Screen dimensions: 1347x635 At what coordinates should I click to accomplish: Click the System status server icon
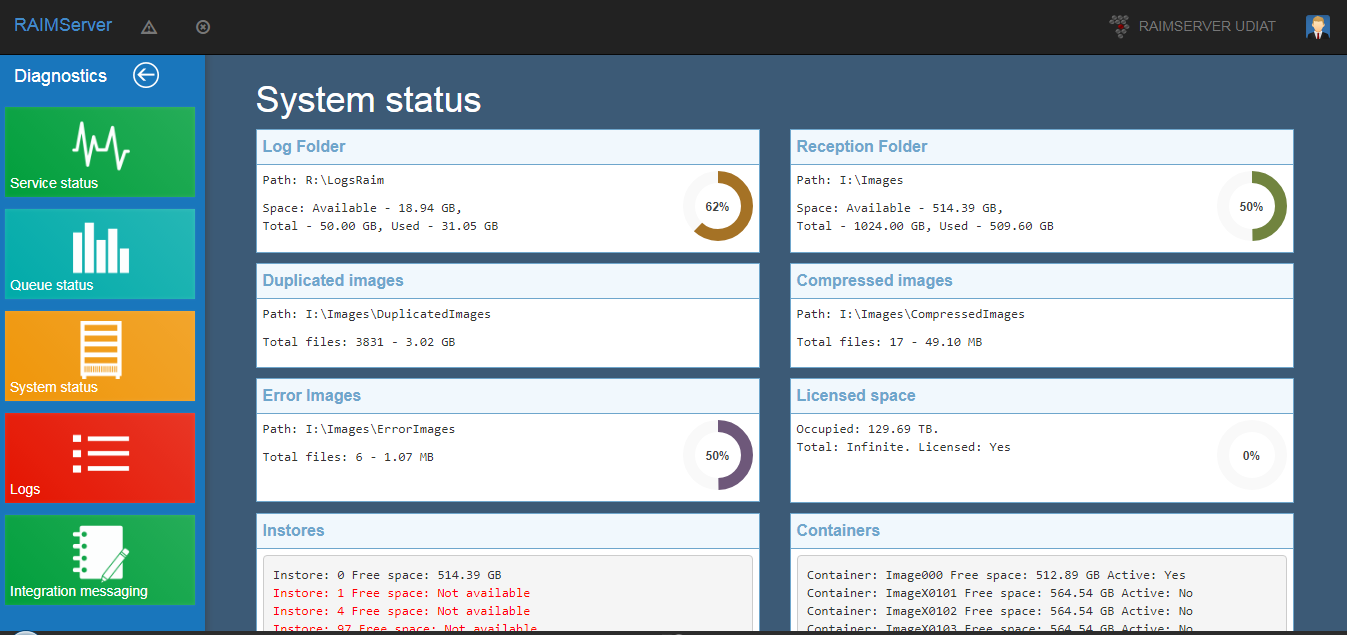click(x=100, y=349)
